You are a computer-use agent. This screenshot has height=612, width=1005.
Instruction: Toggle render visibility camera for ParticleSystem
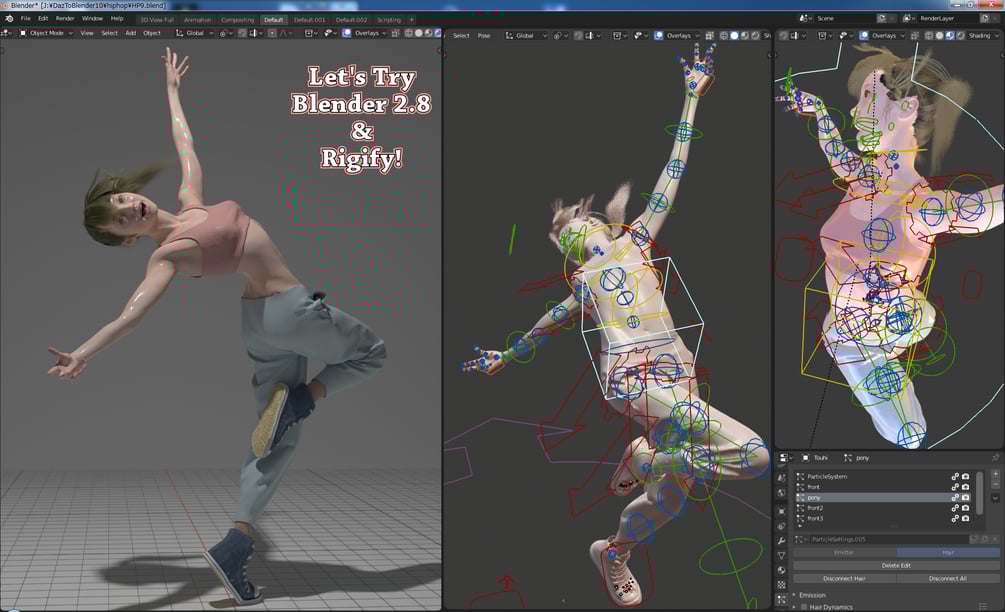click(965, 477)
